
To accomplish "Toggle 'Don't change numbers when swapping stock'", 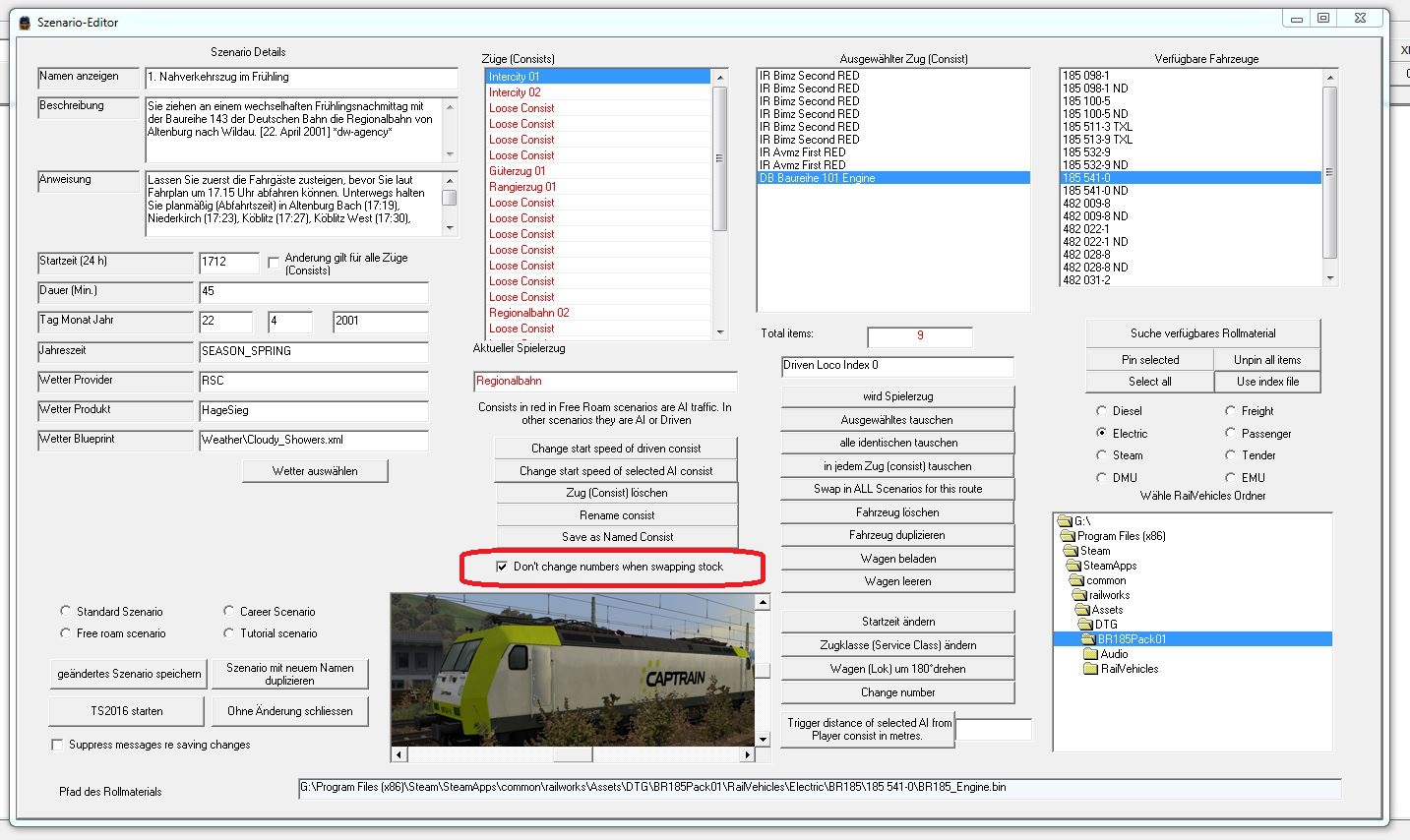I will (502, 568).
